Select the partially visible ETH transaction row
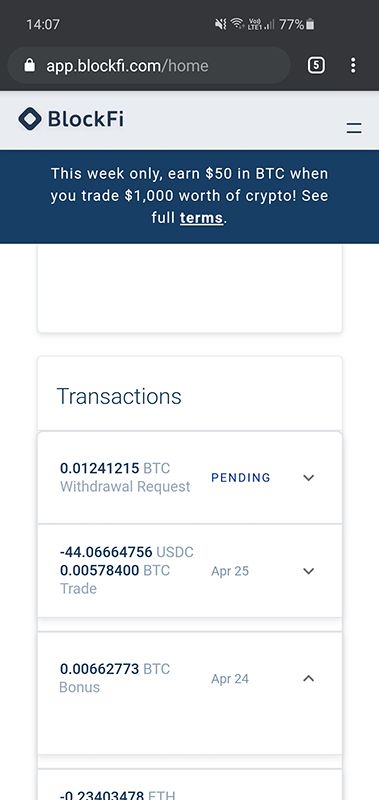Screen dimensions: 379x800 pos(190,785)
